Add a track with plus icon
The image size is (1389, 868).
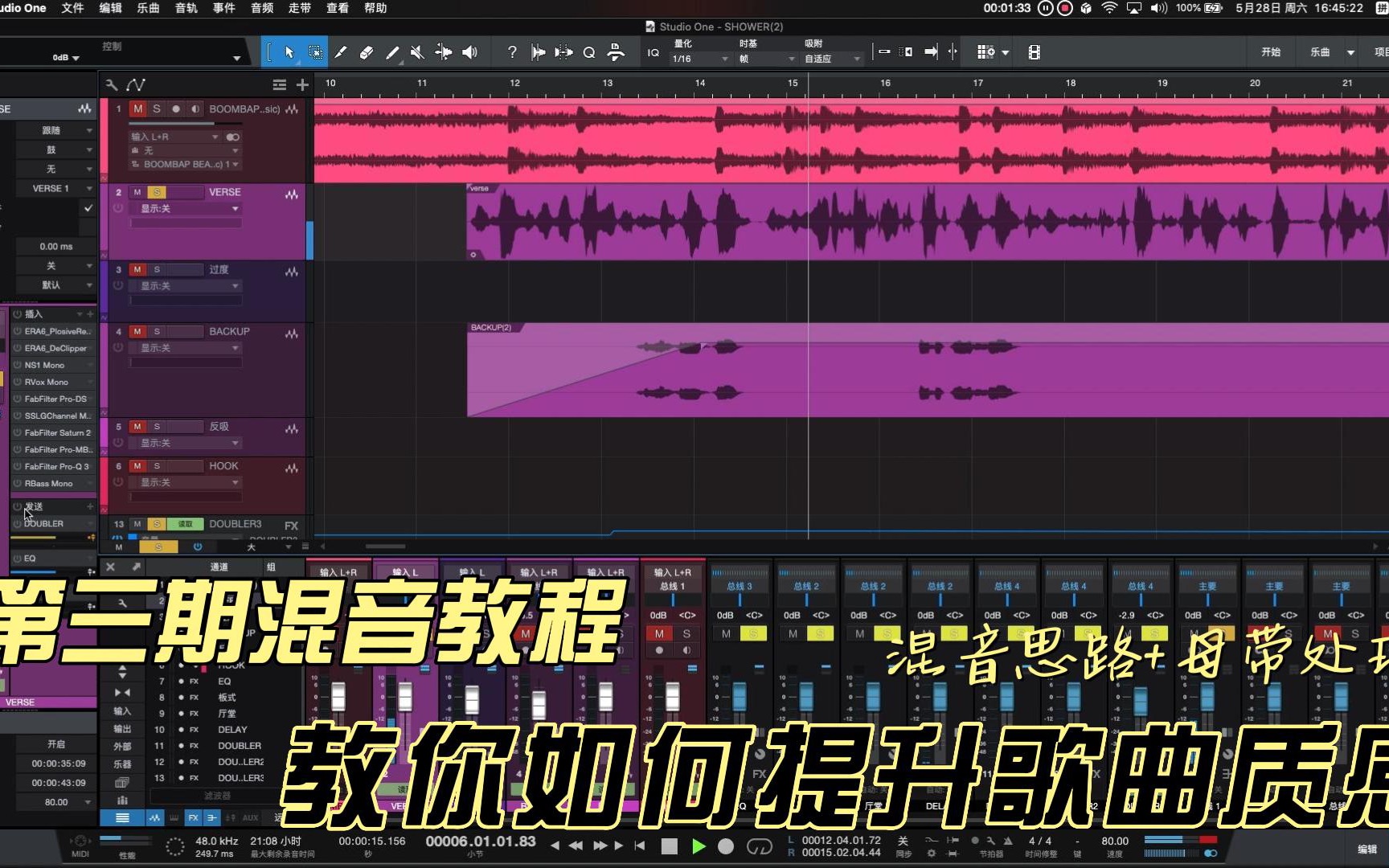302,84
